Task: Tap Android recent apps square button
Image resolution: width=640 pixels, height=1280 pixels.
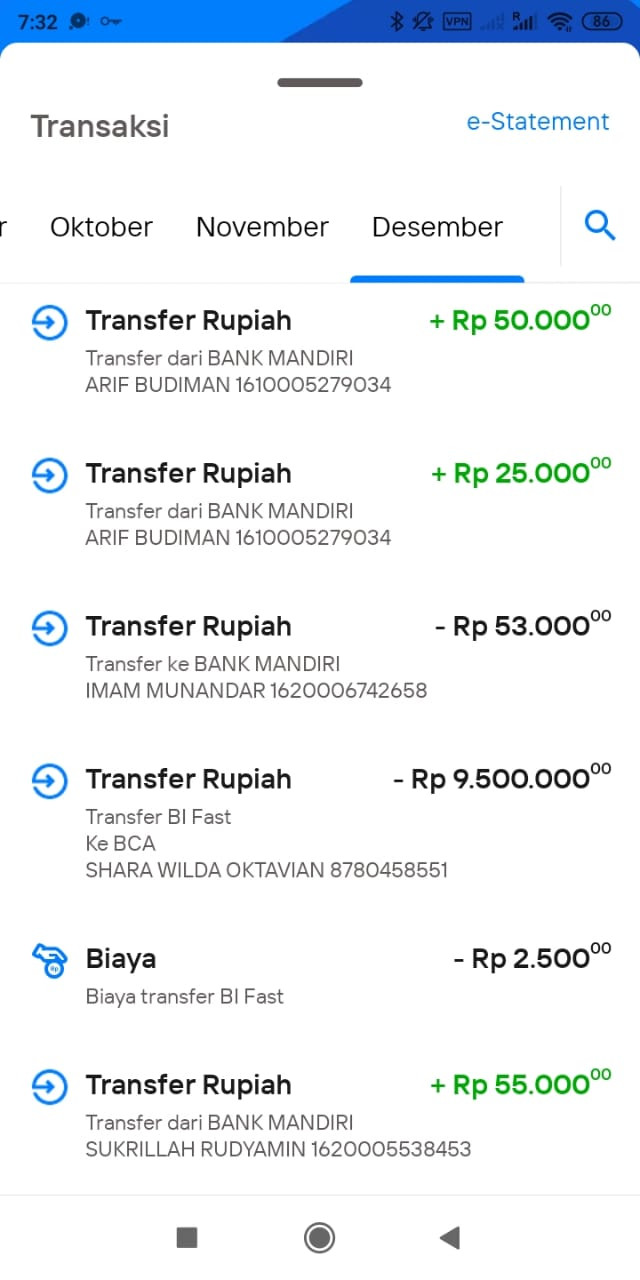Action: pyautogui.click(x=187, y=1238)
